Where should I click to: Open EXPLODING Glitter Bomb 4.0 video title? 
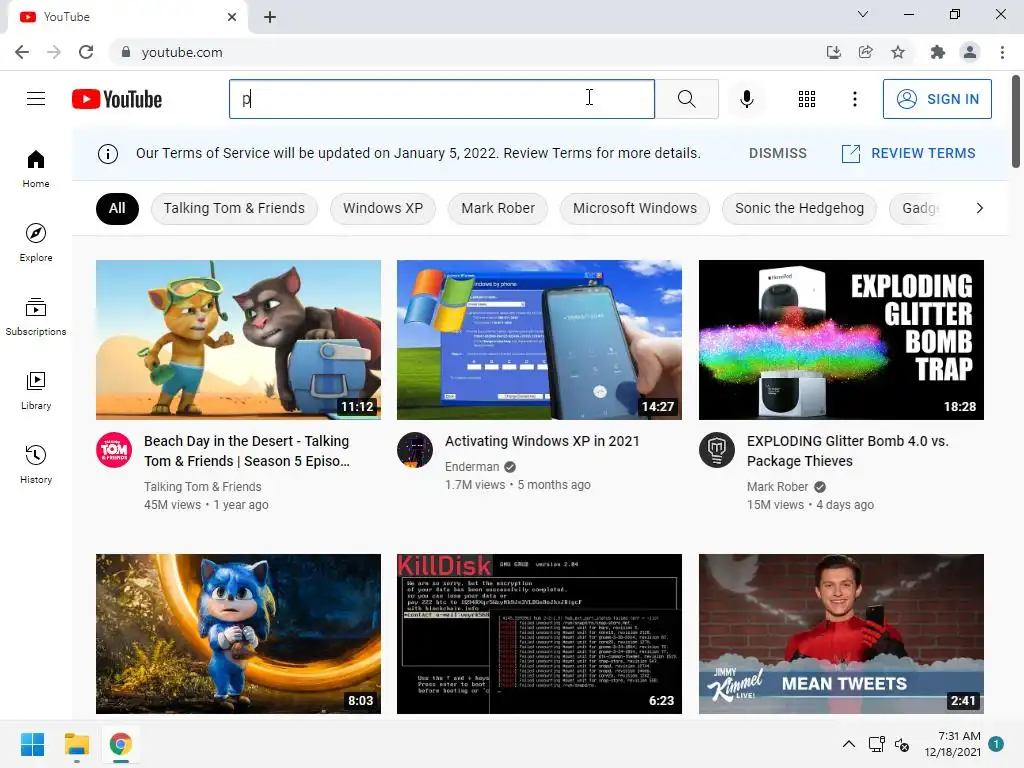coord(848,451)
